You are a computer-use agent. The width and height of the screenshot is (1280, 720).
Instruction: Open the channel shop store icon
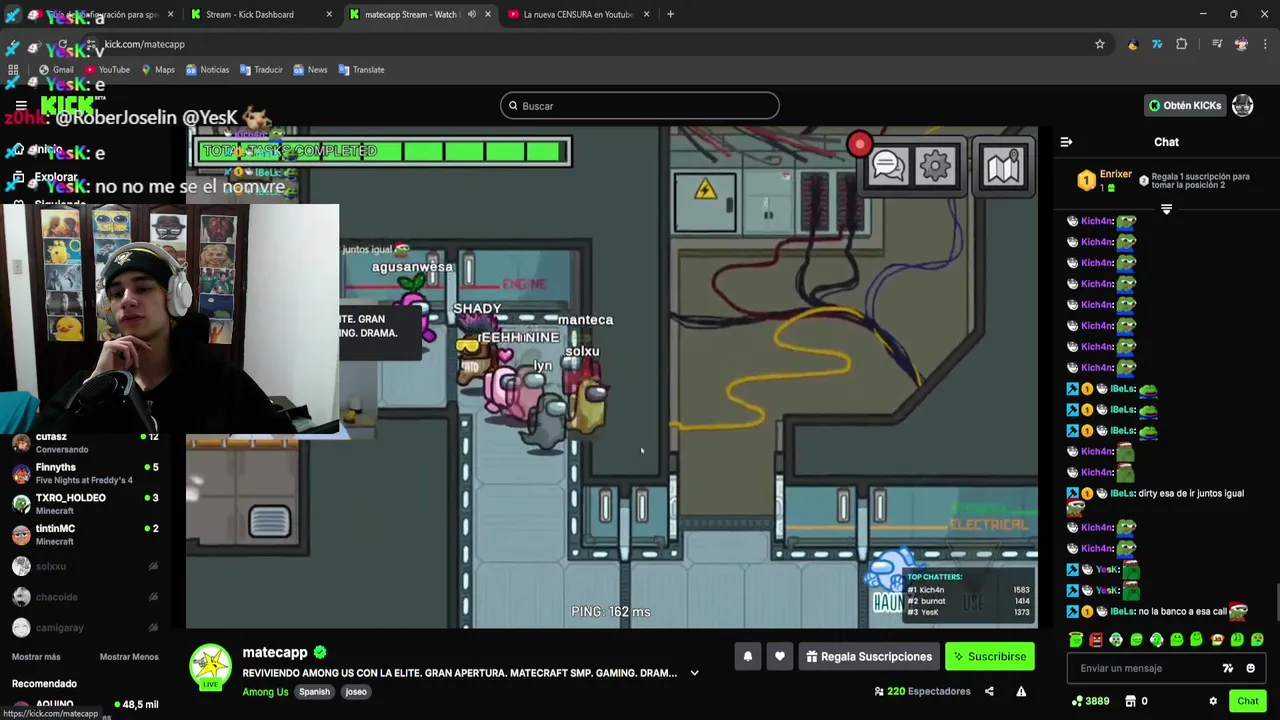coord(1130,701)
